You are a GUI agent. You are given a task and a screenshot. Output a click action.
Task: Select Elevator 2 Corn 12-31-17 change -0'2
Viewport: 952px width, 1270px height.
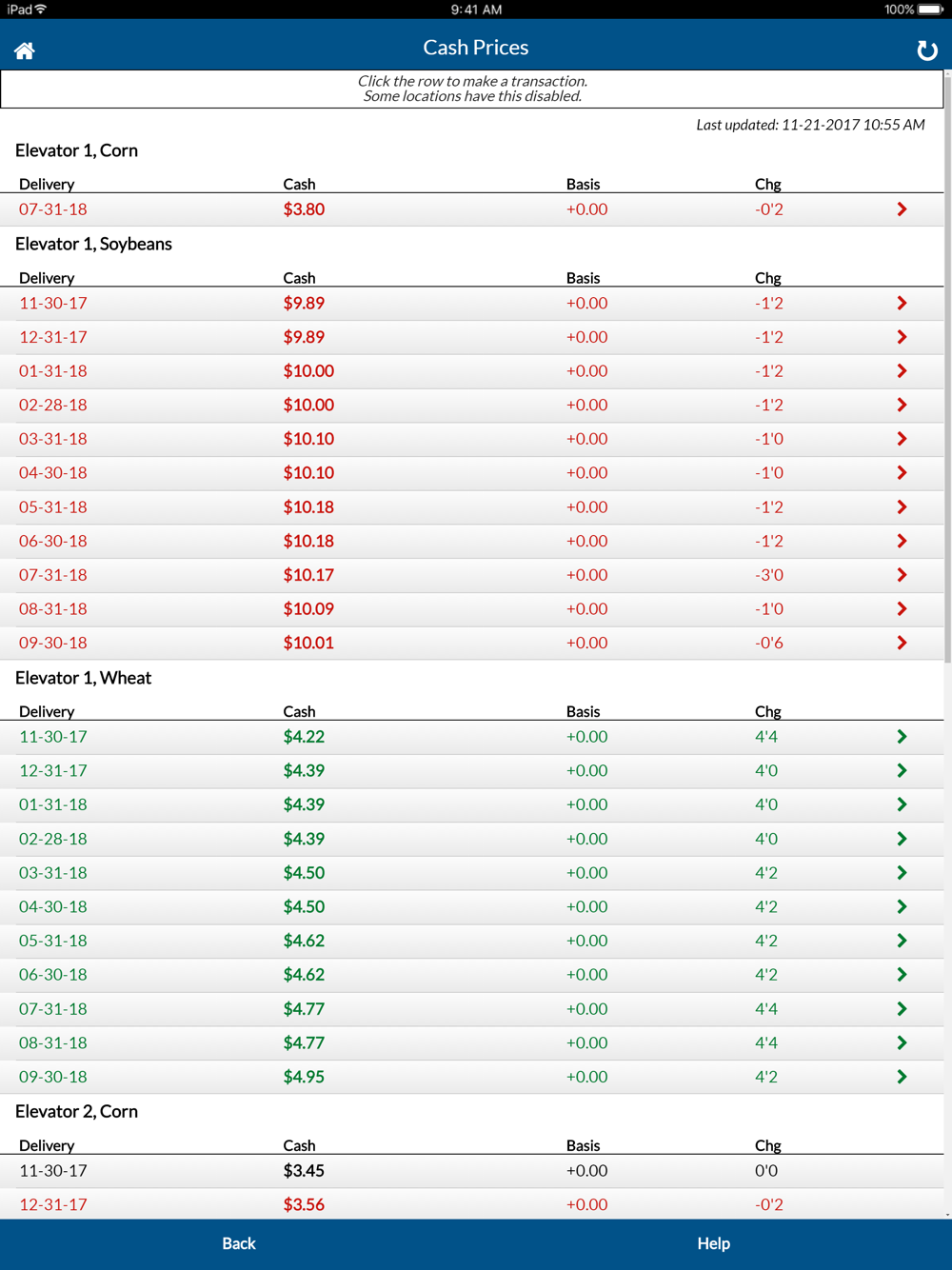[769, 1204]
